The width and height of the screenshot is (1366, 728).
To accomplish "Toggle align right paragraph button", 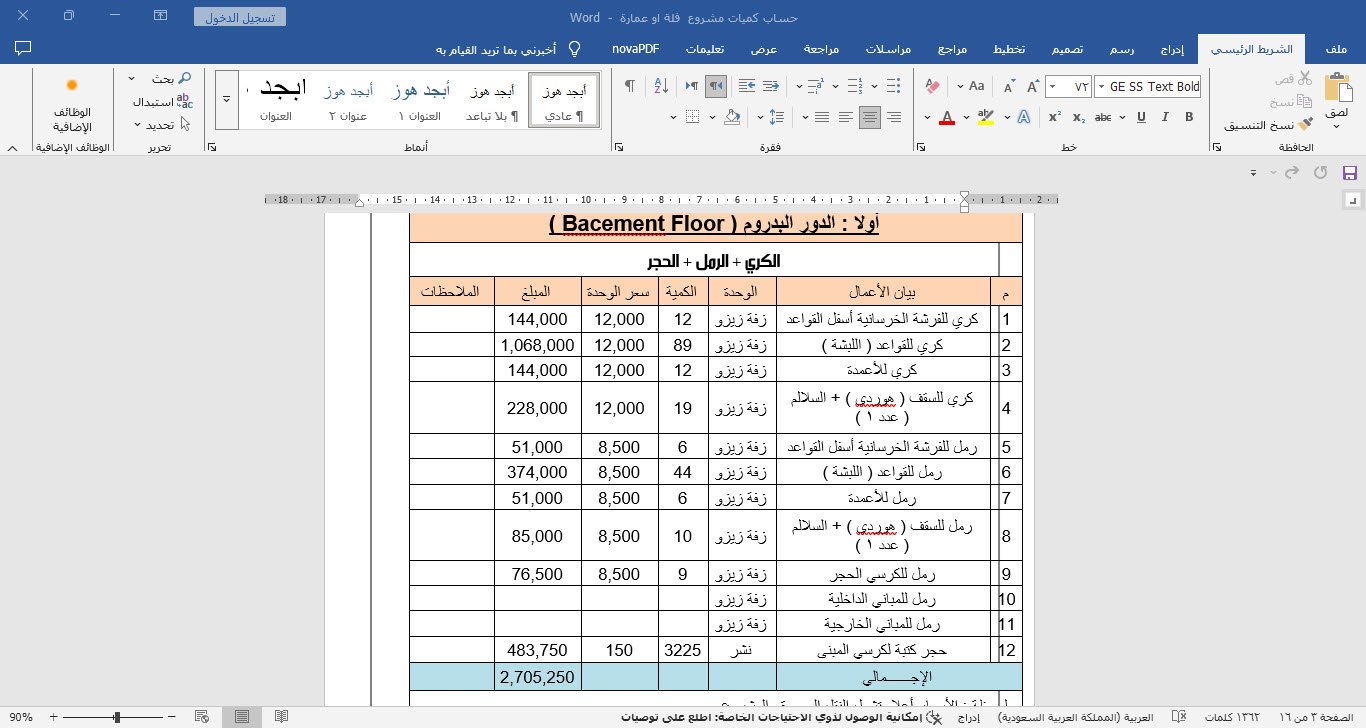I will 894,117.
